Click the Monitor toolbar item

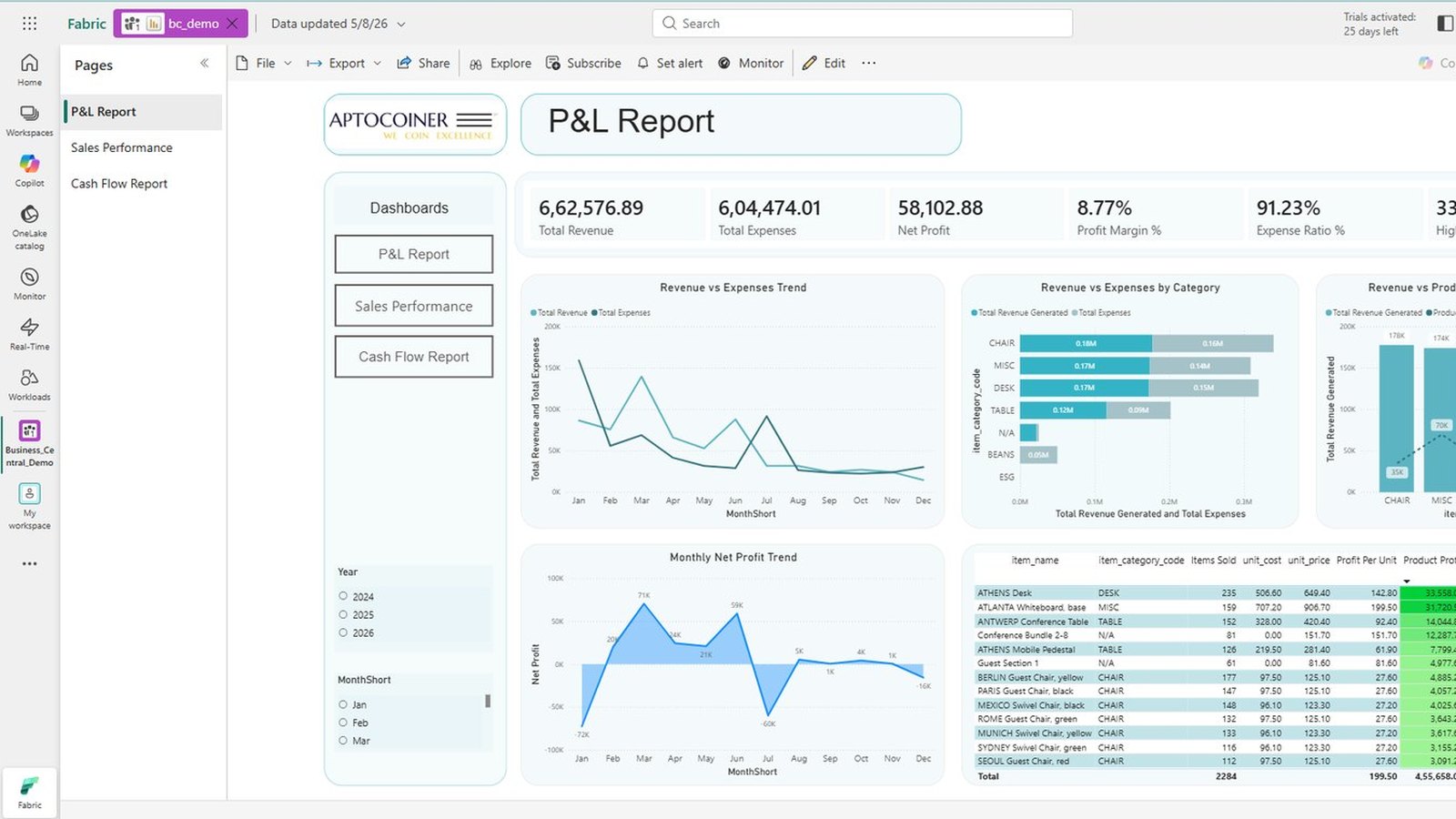(751, 63)
